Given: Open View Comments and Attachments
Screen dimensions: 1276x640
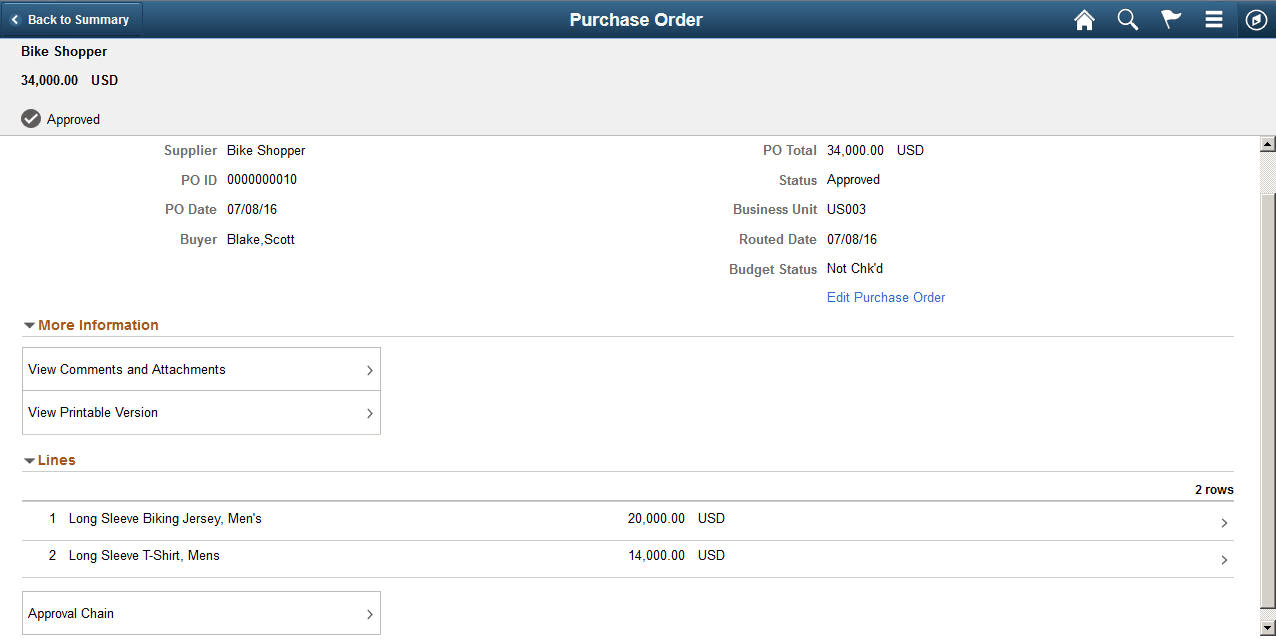Looking at the screenshot, I should pyautogui.click(x=200, y=369).
